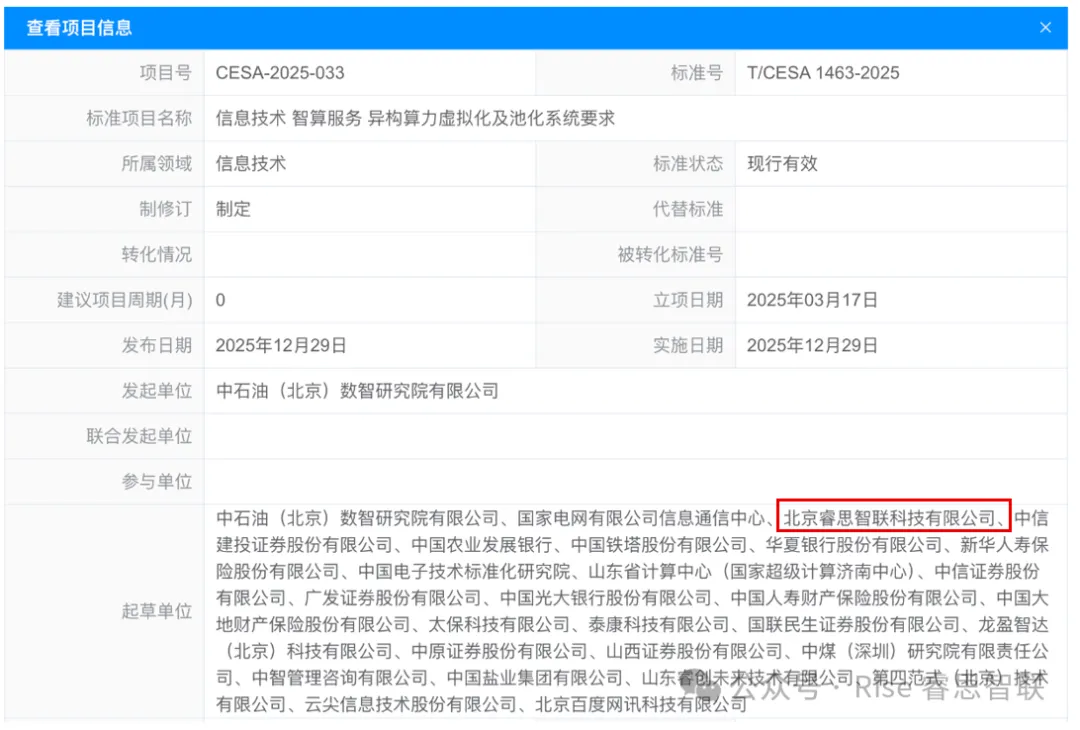This screenshot has width=1080, height=730.
Task: Click the 标准项目名称 label
Action: coord(139,118)
